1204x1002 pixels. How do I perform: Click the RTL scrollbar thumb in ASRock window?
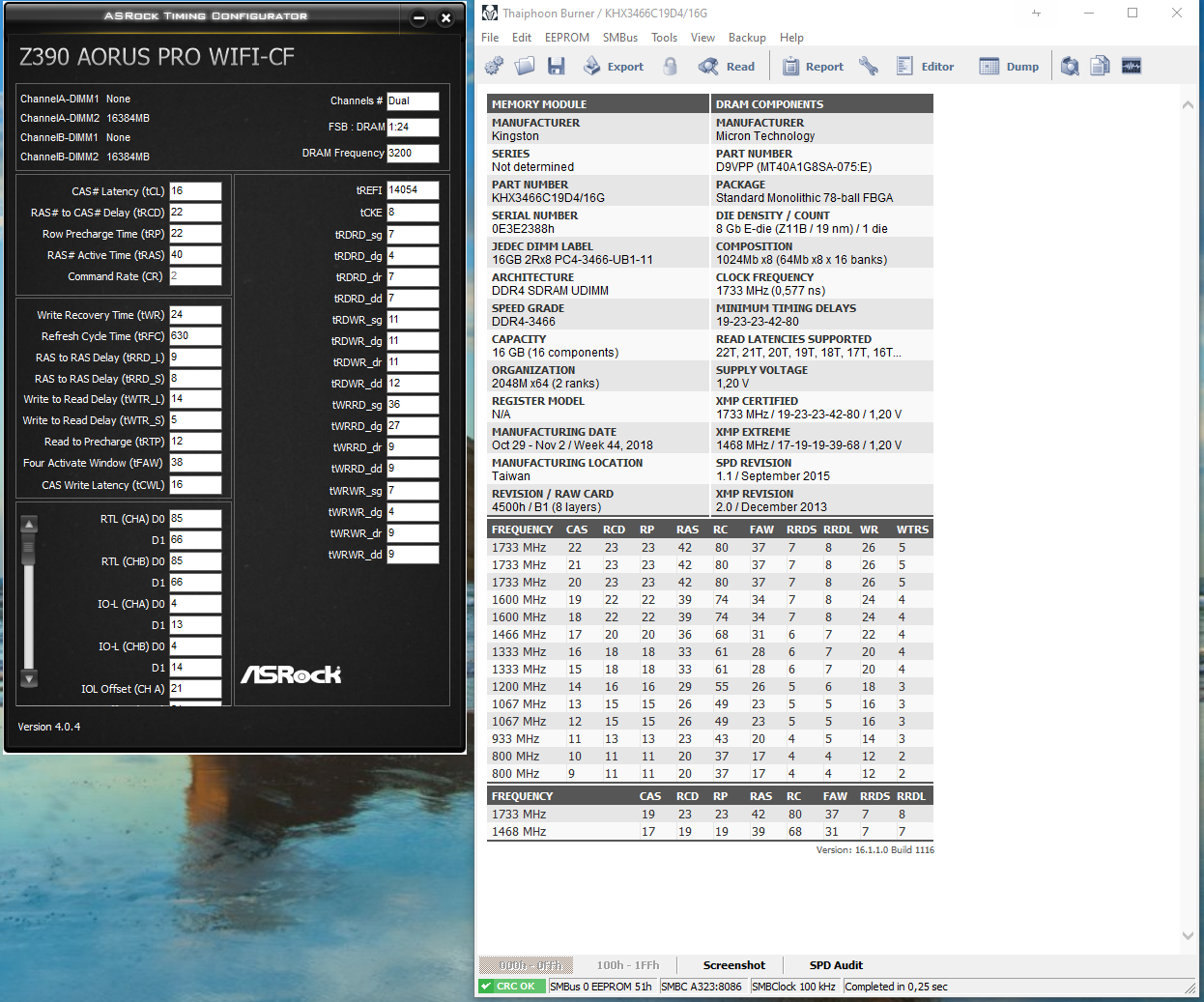pyautogui.click(x=29, y=550)
